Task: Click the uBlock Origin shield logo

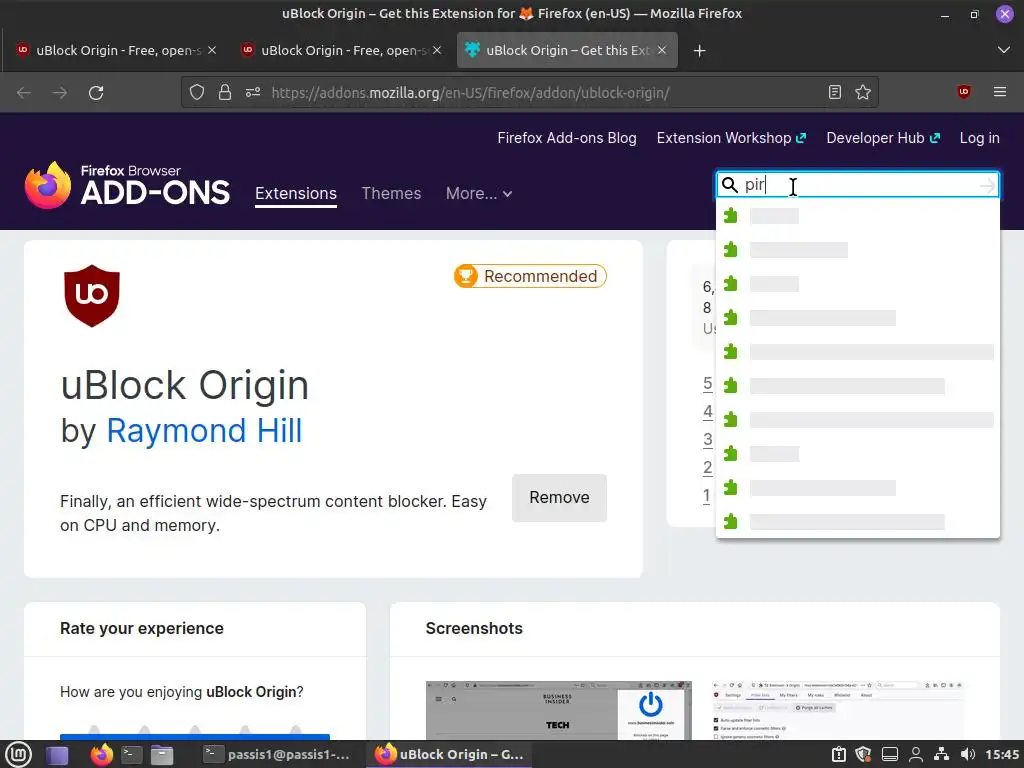Action: [x=92, y=296]
